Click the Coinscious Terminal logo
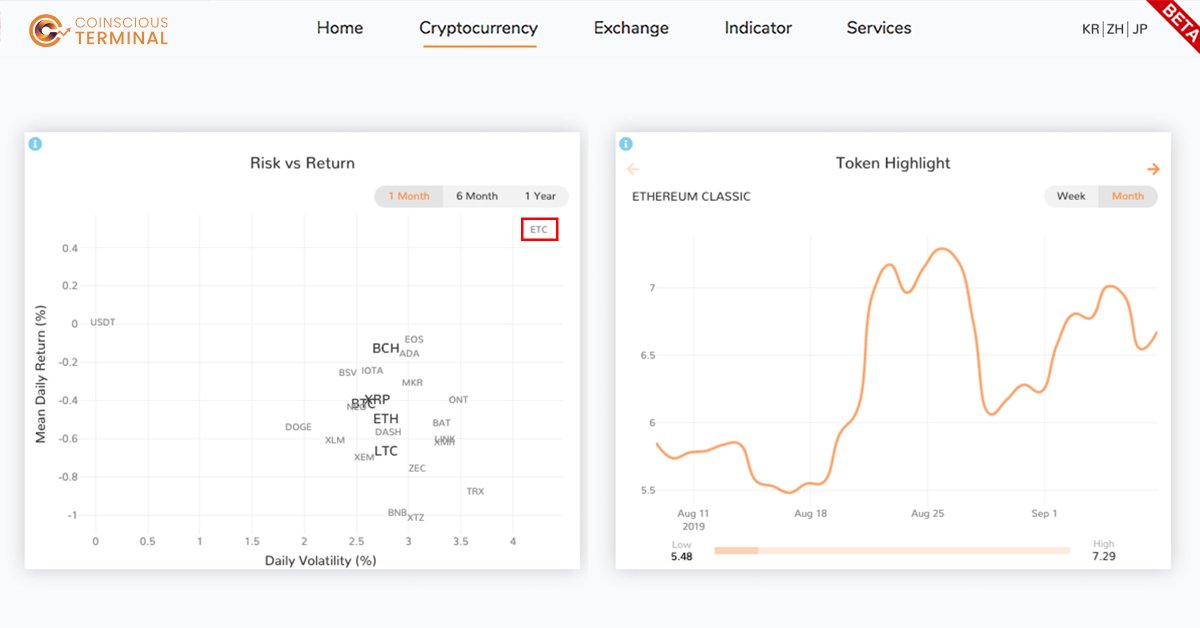The width and height of the screenshot is (1200, 628). click(x=99, y=30)
